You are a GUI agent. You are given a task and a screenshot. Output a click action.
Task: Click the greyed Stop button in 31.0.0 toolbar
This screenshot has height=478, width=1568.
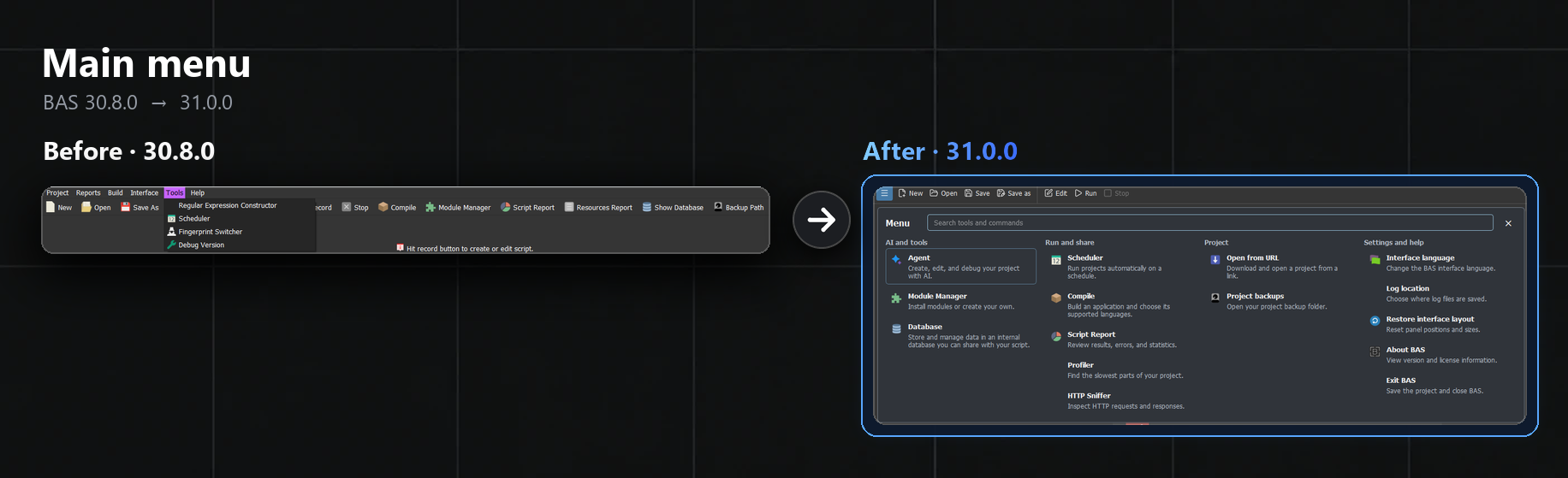1116,193
